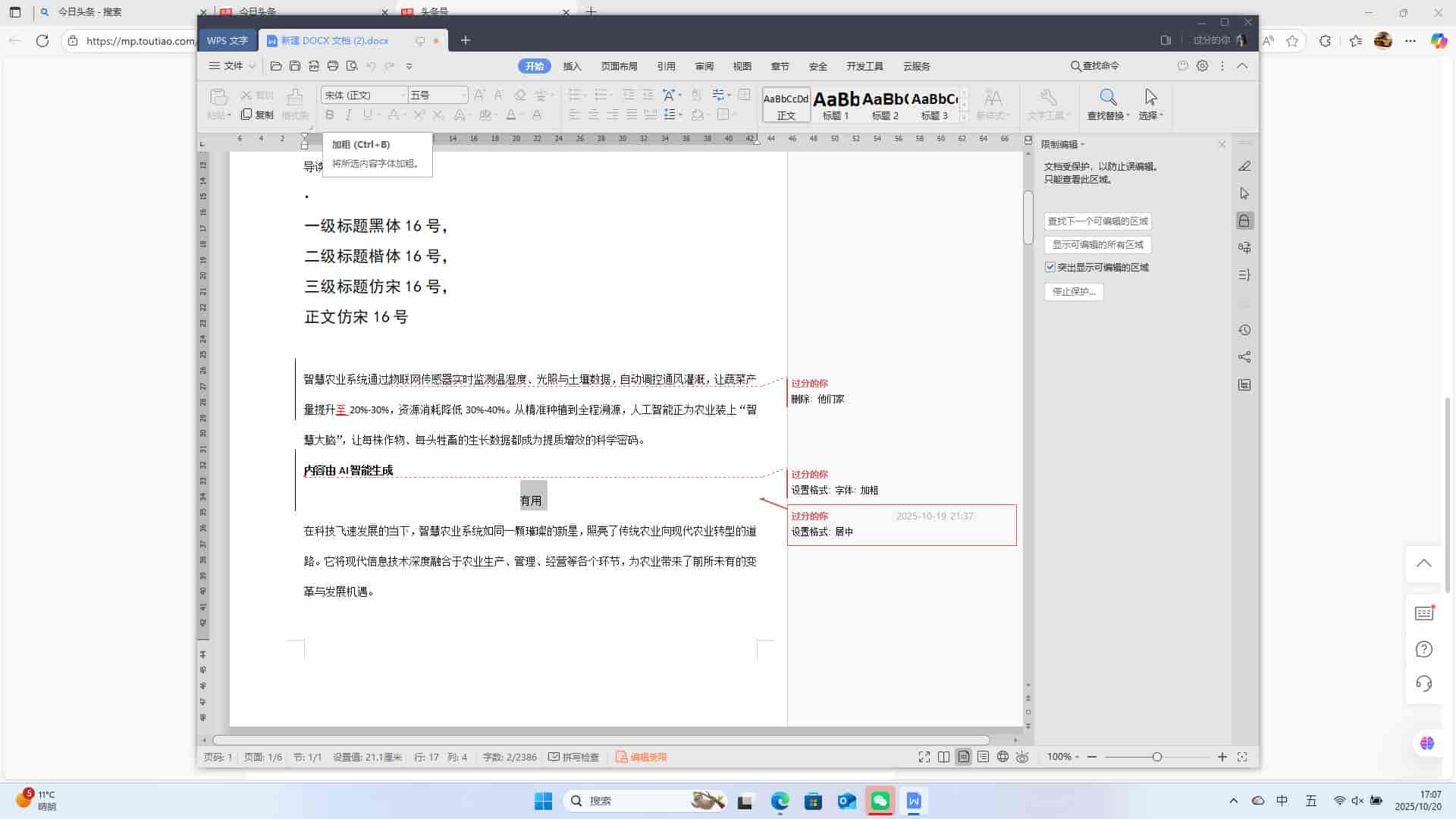Open the history clock icon in sidebar
Screen dimensions: 1456x819
[x=1244, y=330]
